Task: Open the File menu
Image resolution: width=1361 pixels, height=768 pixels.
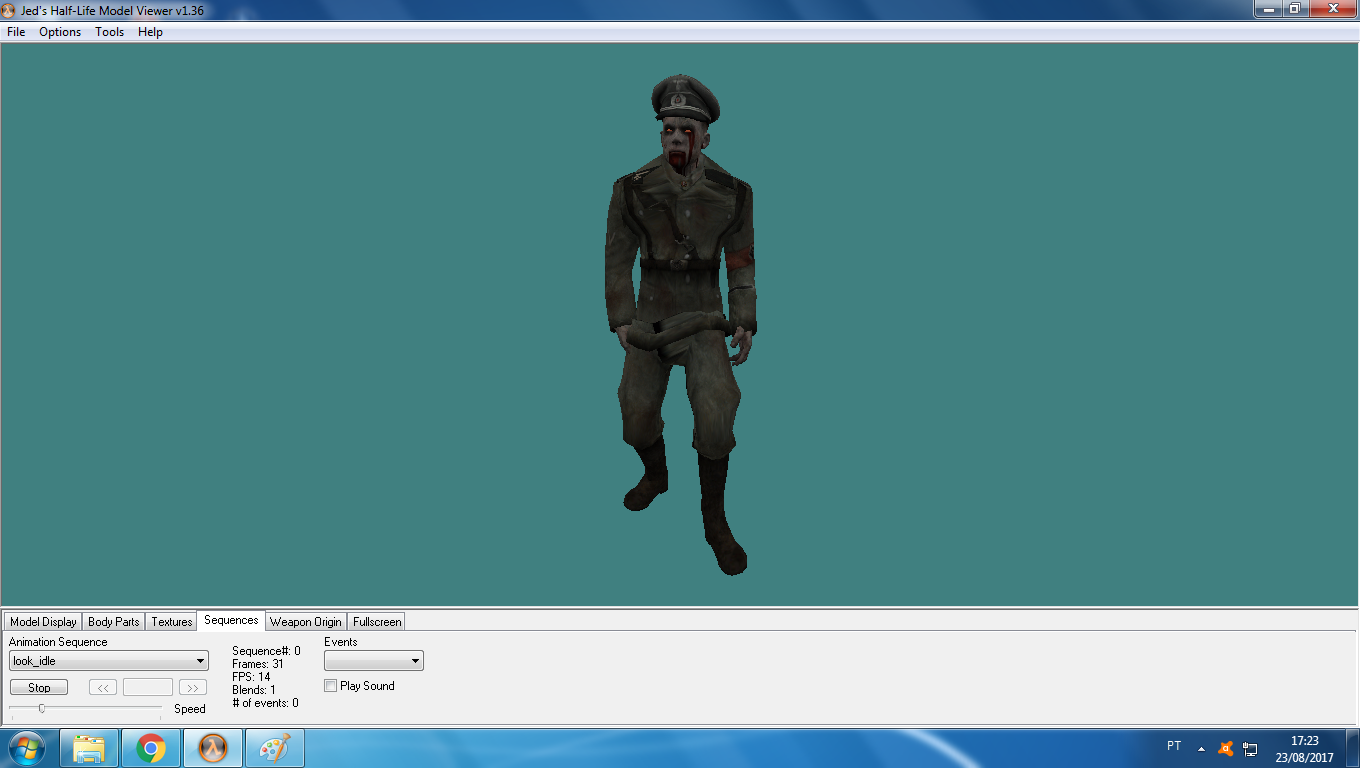Action: point(16,32)
